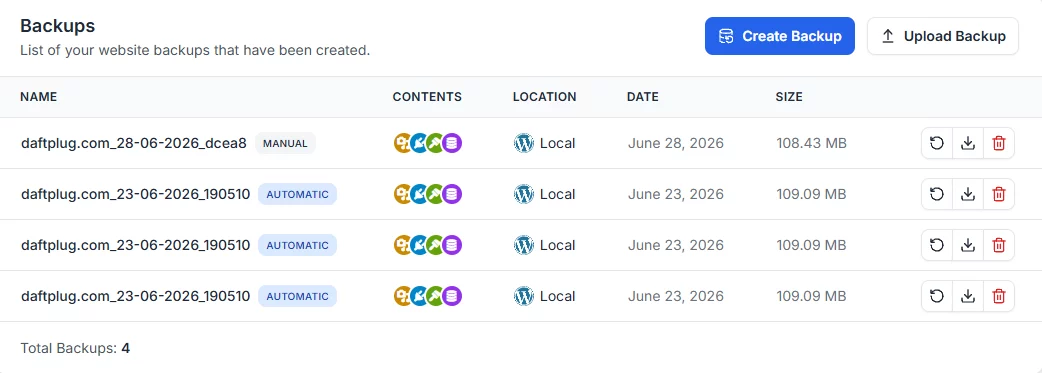
Task: Click name of first daftplug.com_23-06-2026_190510 backup
Action: tap(136, 194)
